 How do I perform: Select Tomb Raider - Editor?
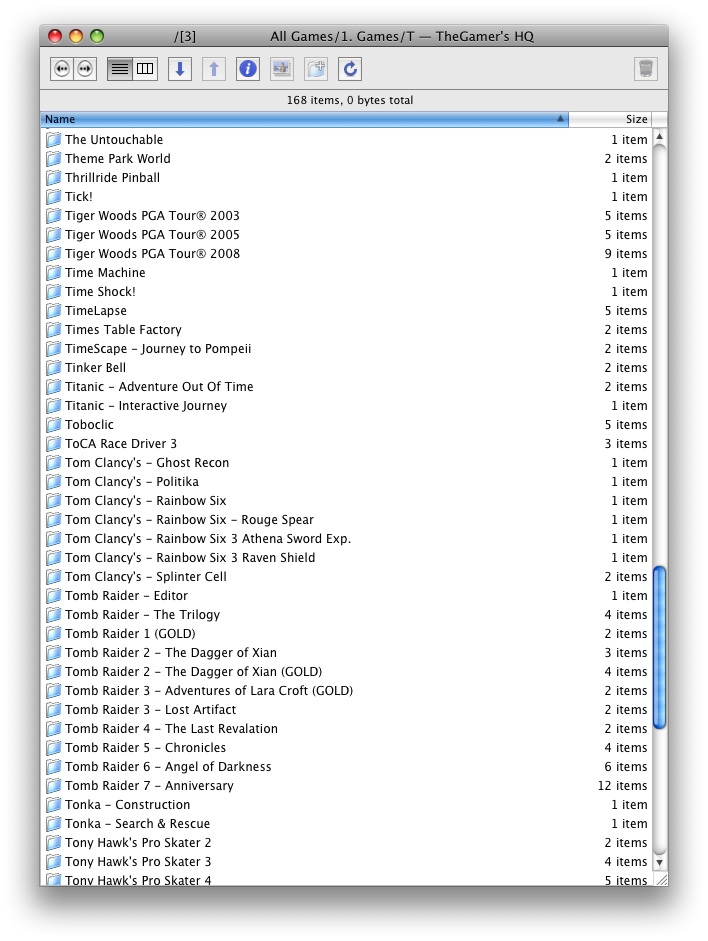126,596
